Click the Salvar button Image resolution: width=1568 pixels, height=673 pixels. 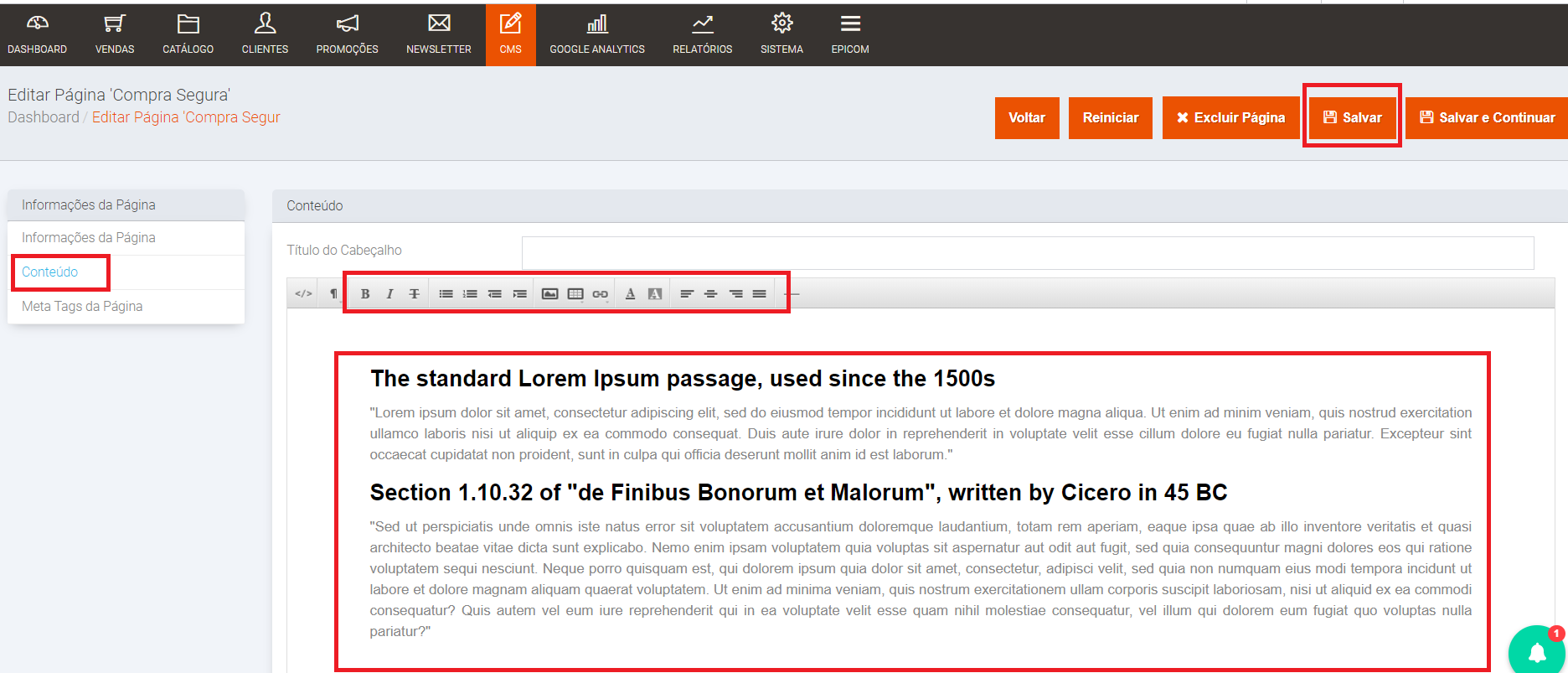(1352, 117)
